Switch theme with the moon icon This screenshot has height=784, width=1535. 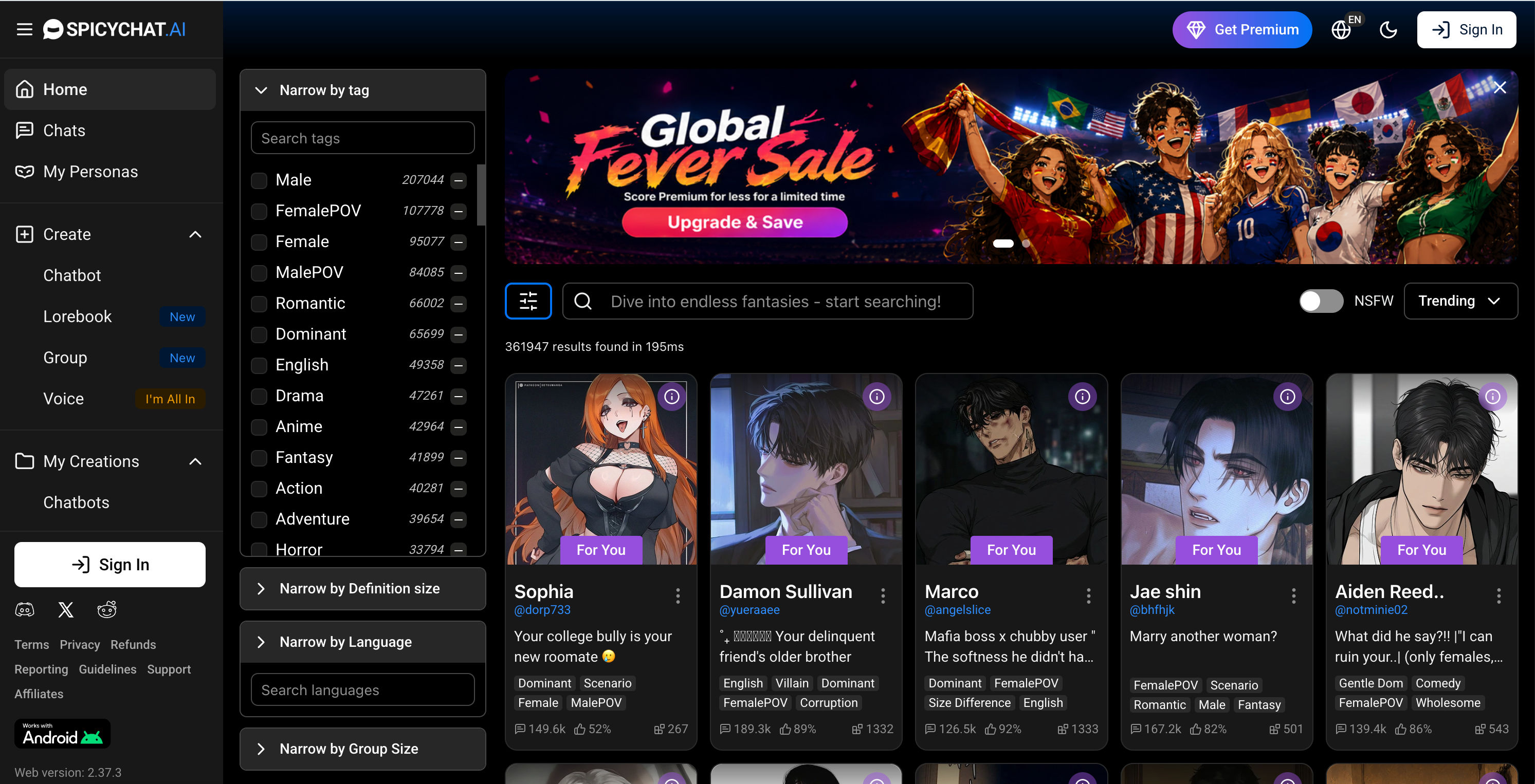coord(1388,30)
